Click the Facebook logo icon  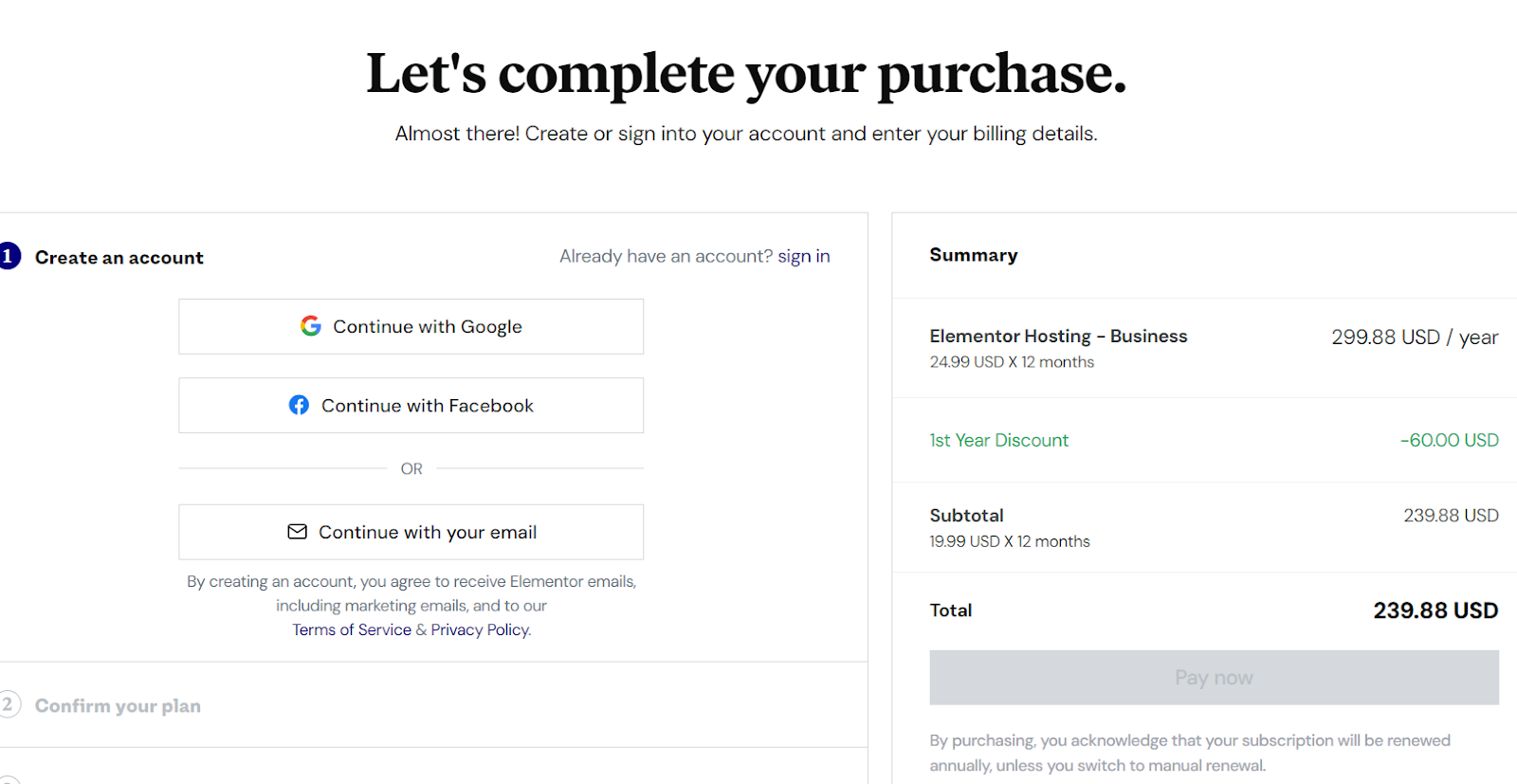click(299, 405)
